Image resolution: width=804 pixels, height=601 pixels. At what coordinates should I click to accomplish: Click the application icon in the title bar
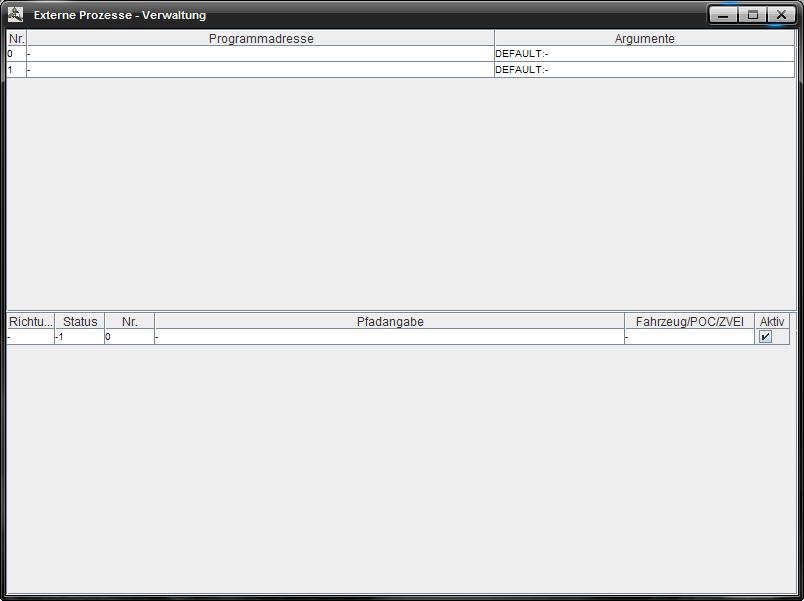click(15, 15)
